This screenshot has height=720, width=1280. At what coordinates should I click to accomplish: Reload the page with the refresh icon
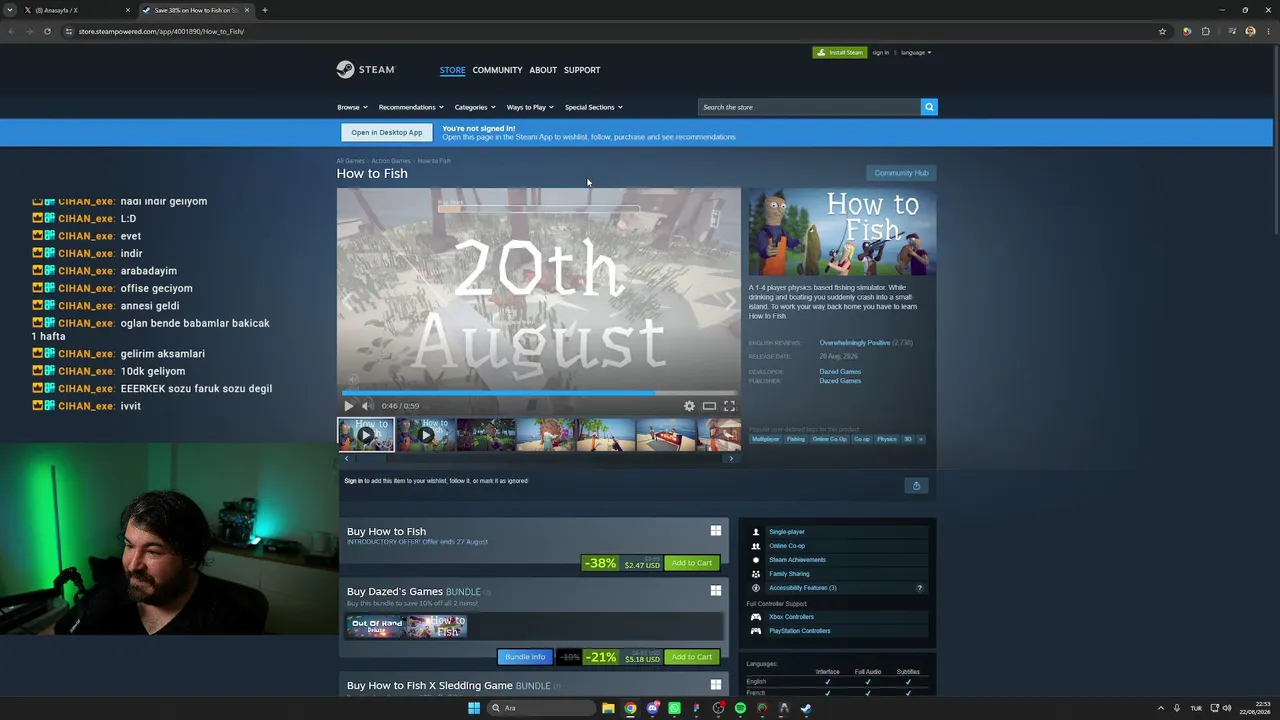point(47,31)
